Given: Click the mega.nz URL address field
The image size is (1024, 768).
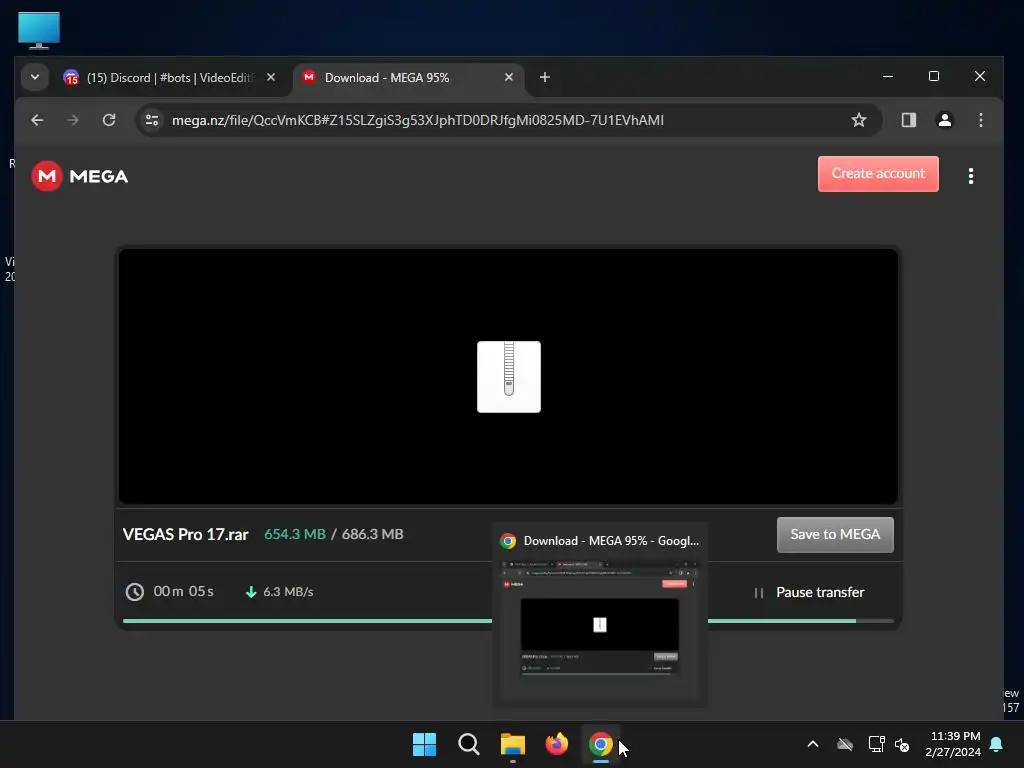Looking at the screenshot, I should (418, 120).
